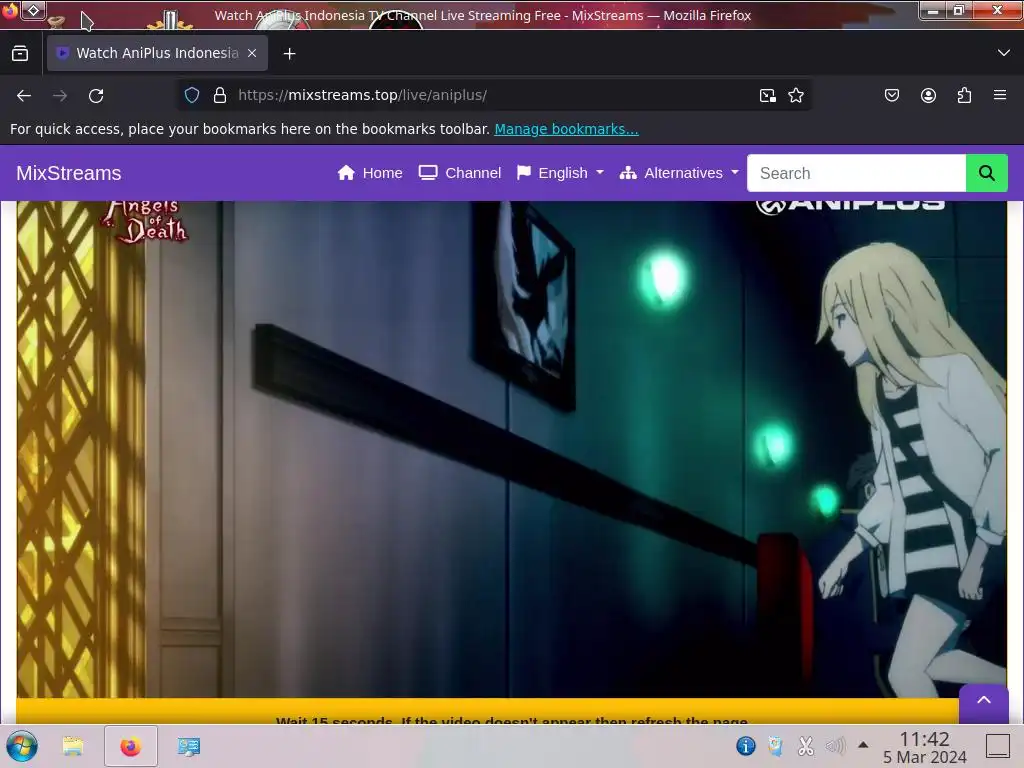
Task: Open the clipboard tray icon
Action: point(775,745)
